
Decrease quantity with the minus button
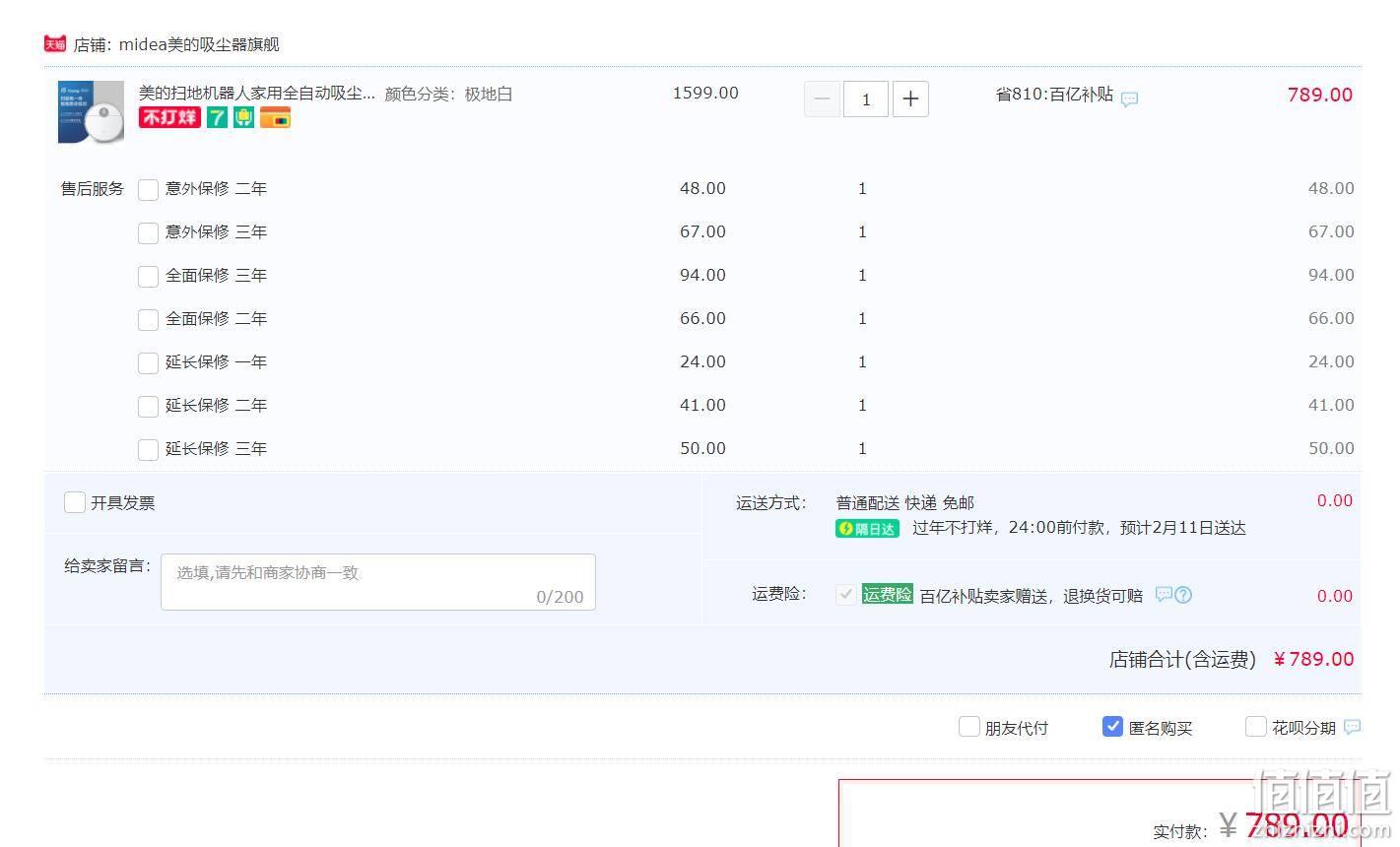point(822,98)
